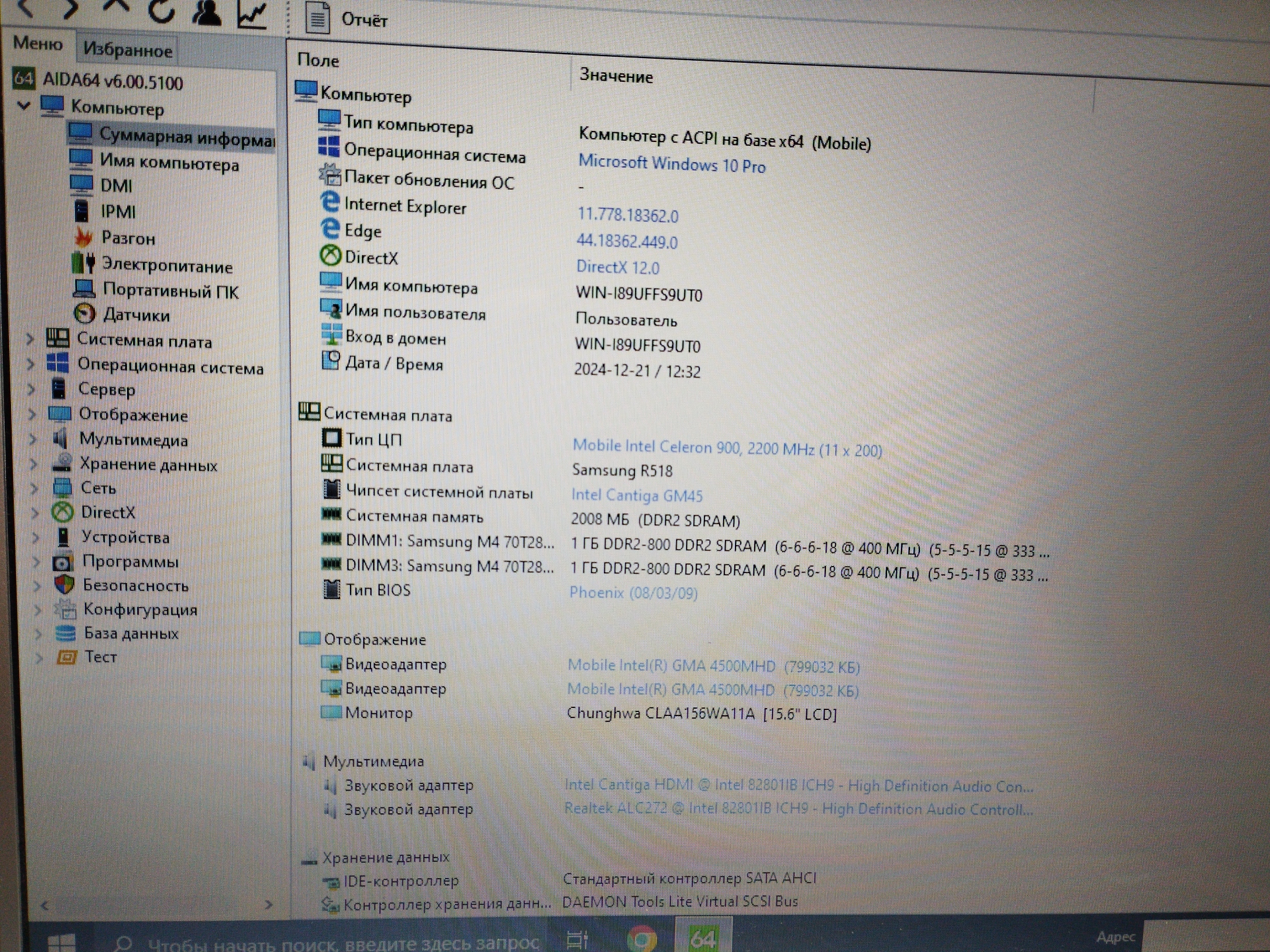1270x952 pixels.
Task: Open the Windows Start button
Action: point(62,942)
